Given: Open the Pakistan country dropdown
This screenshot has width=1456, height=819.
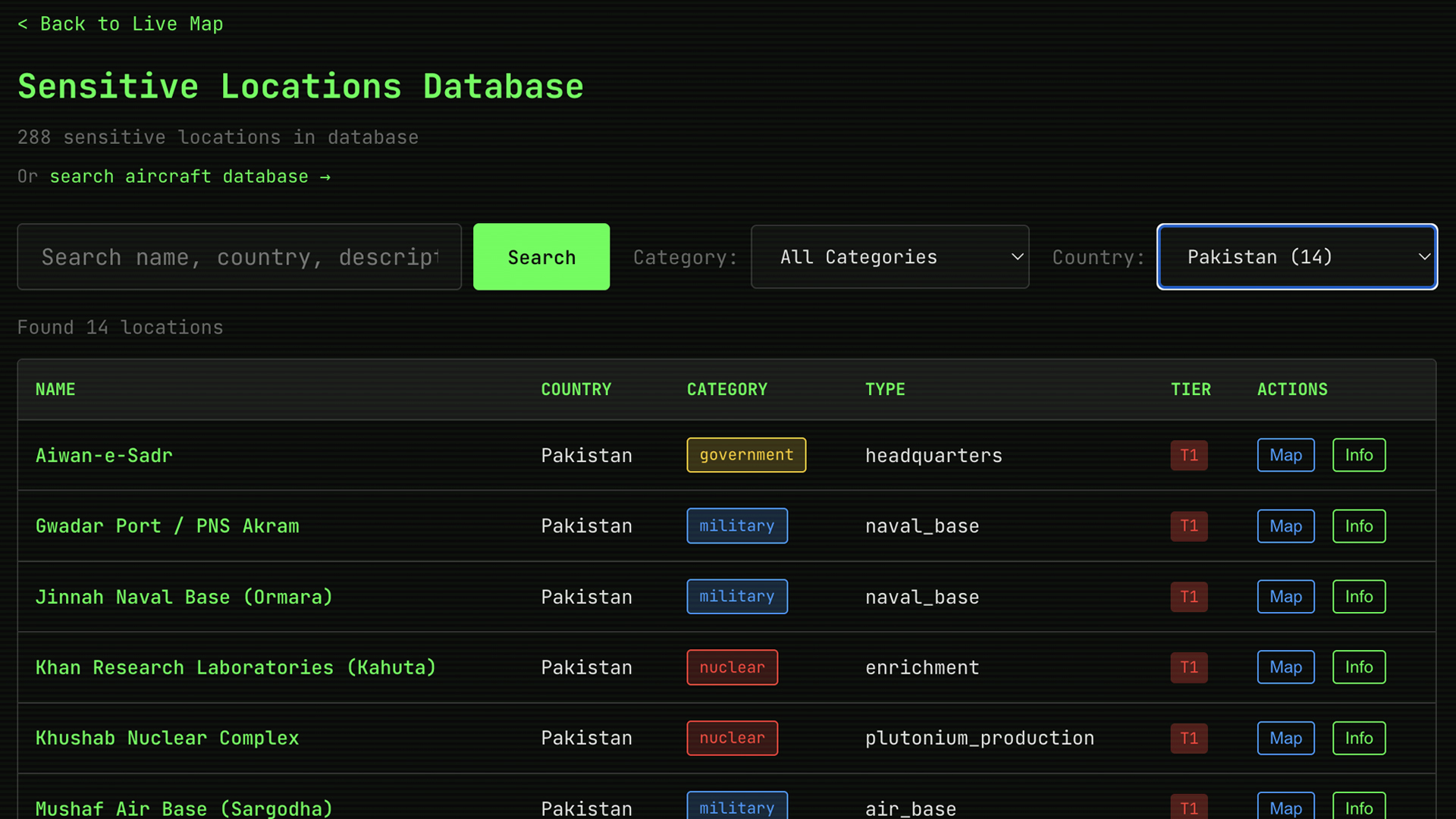Looking at the screenshot, I should coord(1296,256).
